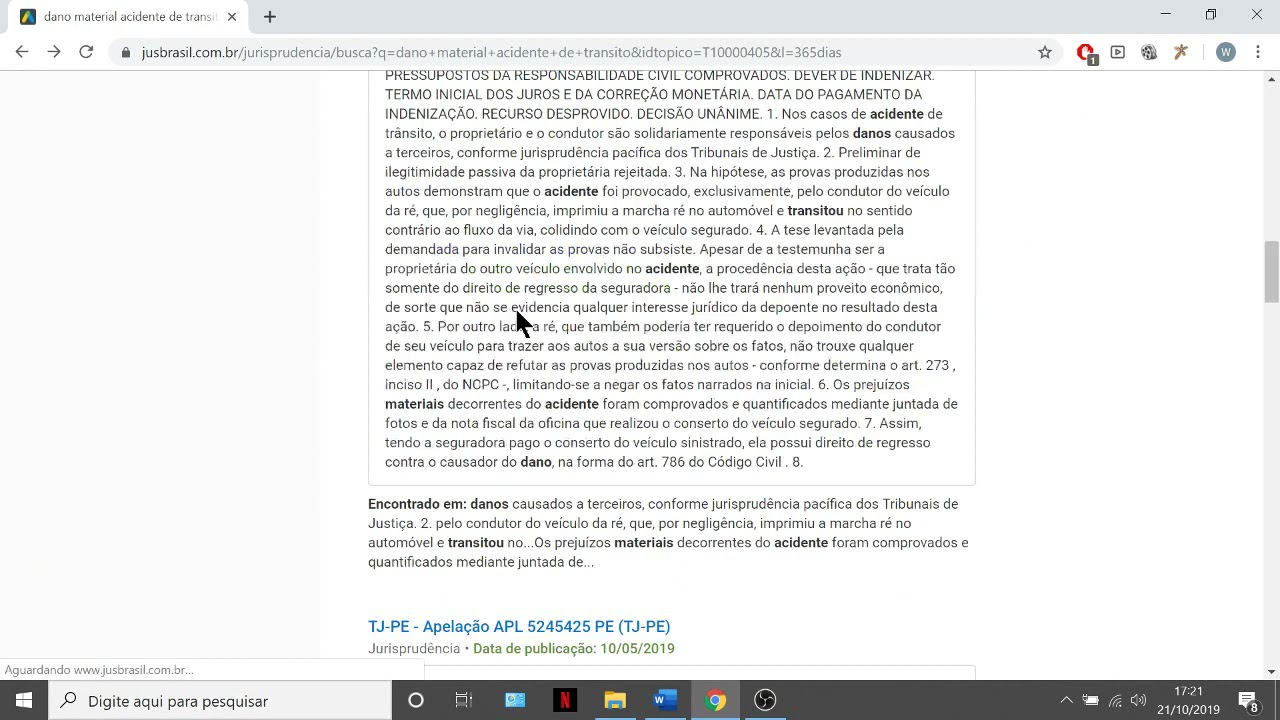Click publication date 10/05/2019 text
Screen dimensions: 1280x720
click(x=574, y=648)
